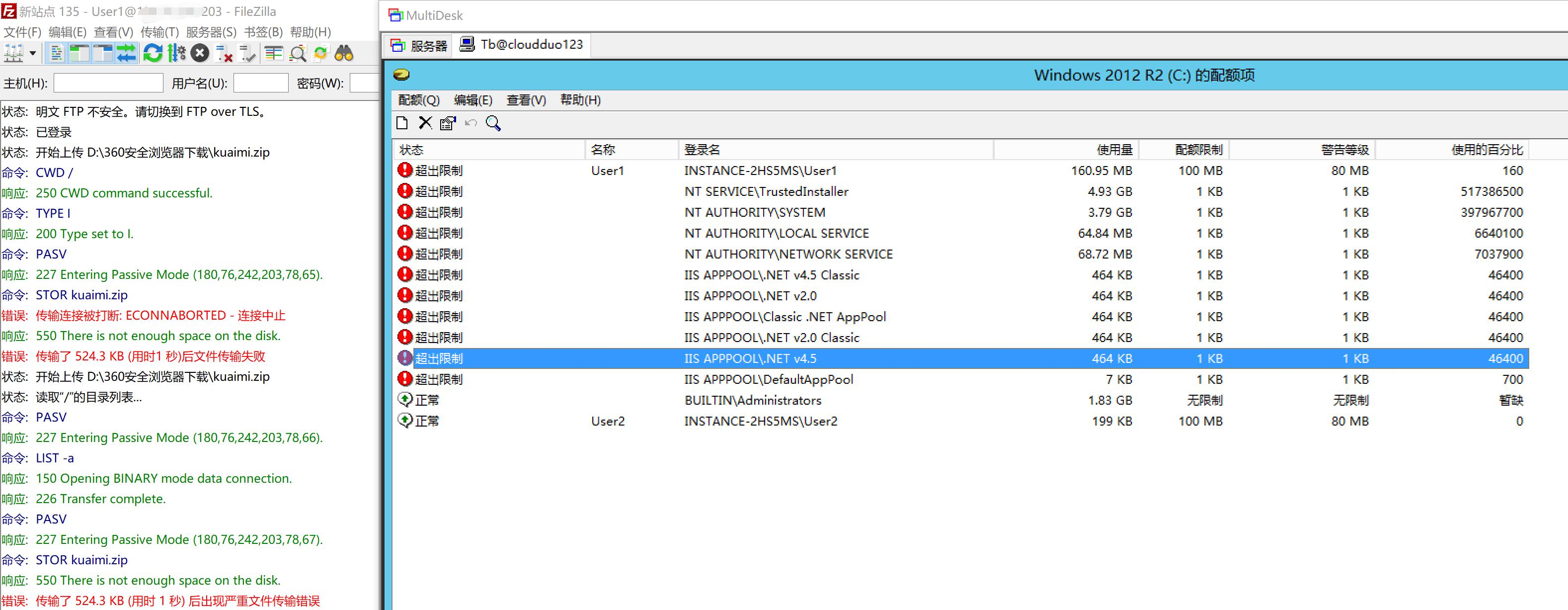
Task: Toggle the local directory tree display
Action: point(79,54)
